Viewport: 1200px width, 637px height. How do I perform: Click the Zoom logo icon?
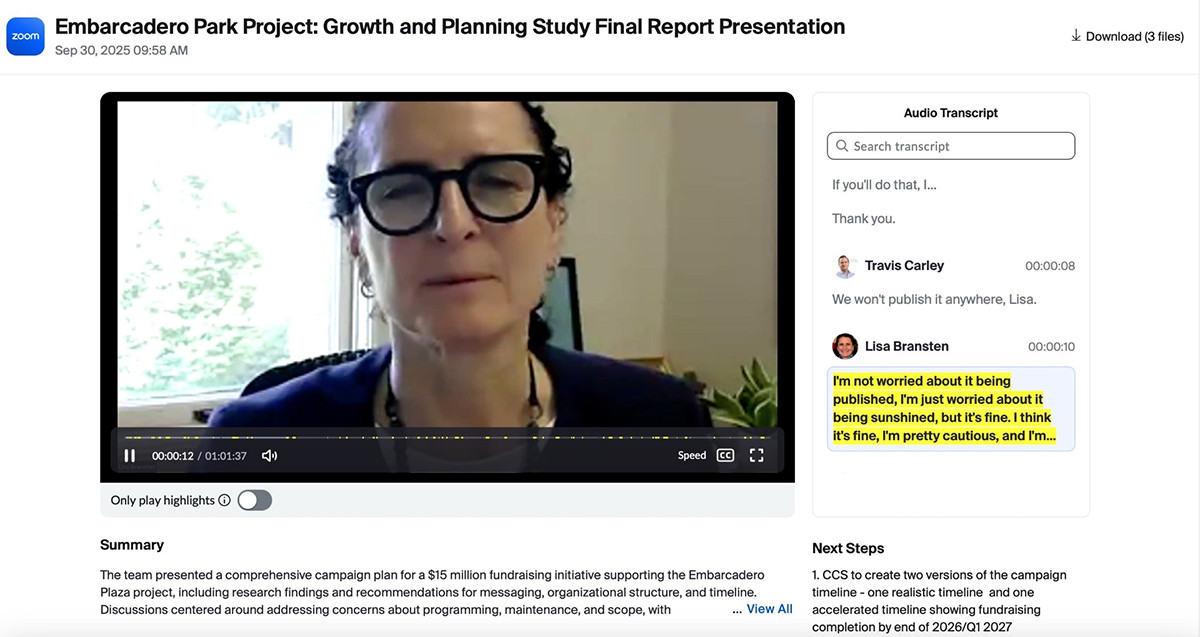(x=25, y=36)
